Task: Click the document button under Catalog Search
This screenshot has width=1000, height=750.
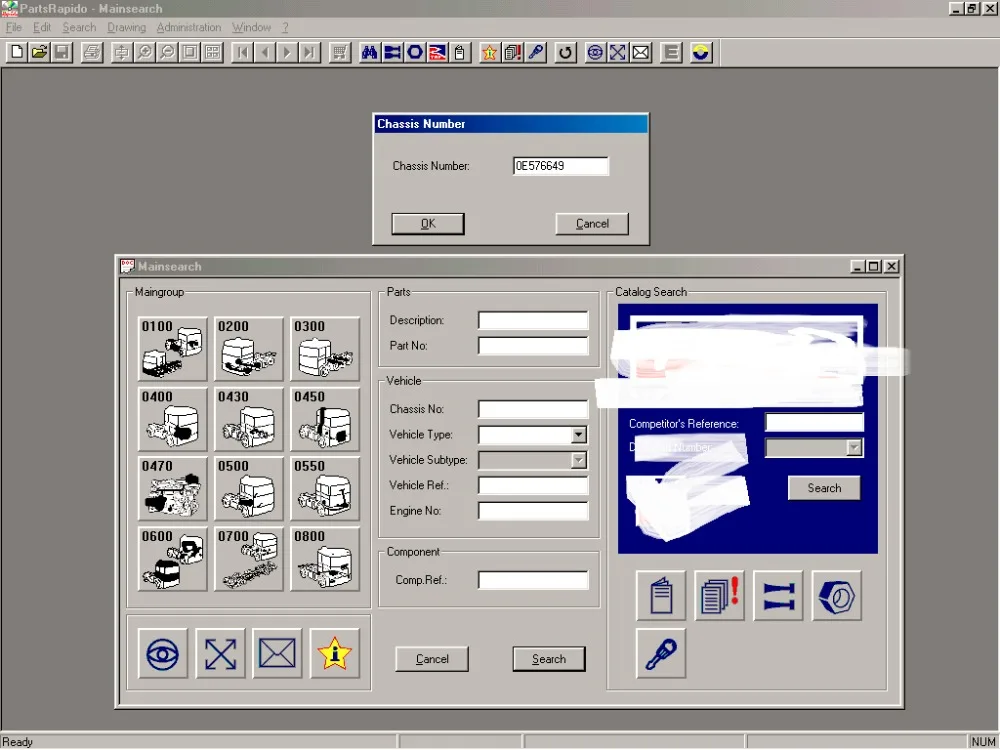Action: tap(661, 596)
